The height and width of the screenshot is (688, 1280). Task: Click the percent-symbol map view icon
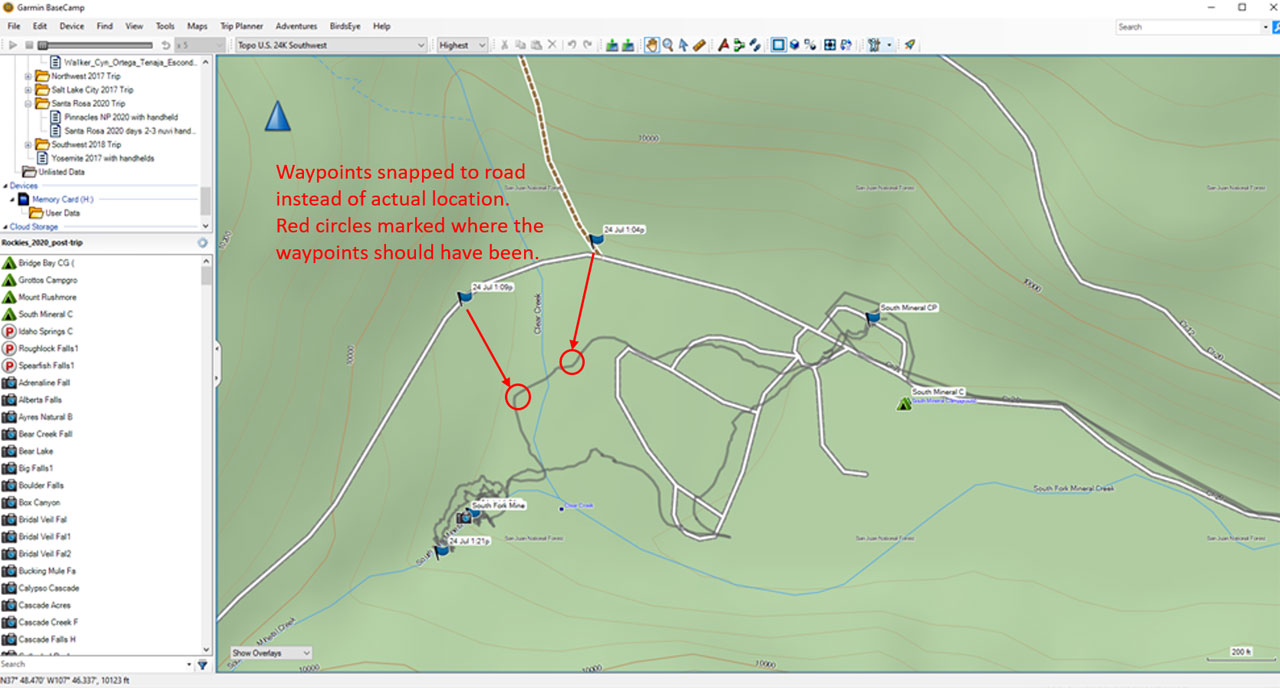pyautogui.click(x=810, y=45)
